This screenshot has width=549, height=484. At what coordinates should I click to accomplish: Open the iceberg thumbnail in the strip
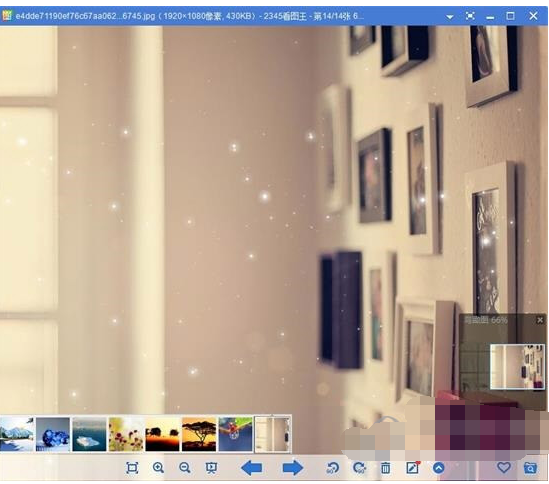(x=89, y=434)
